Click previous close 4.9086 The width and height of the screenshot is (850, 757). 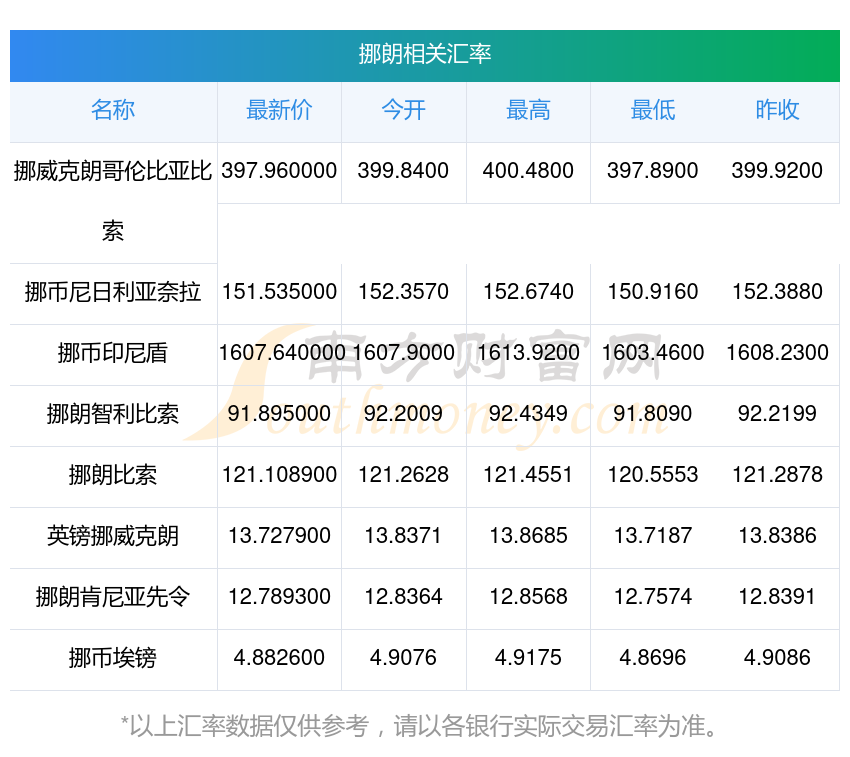tap(777, 658)
